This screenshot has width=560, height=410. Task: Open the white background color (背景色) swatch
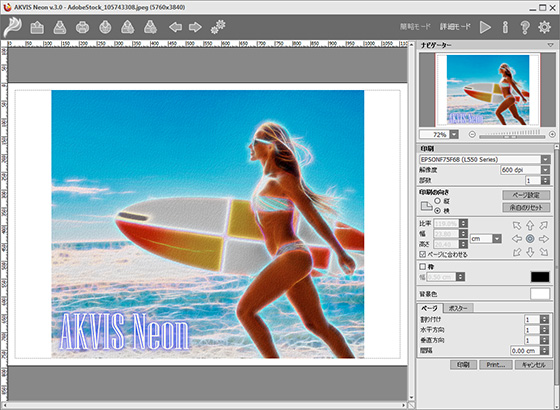click(540, 294)
